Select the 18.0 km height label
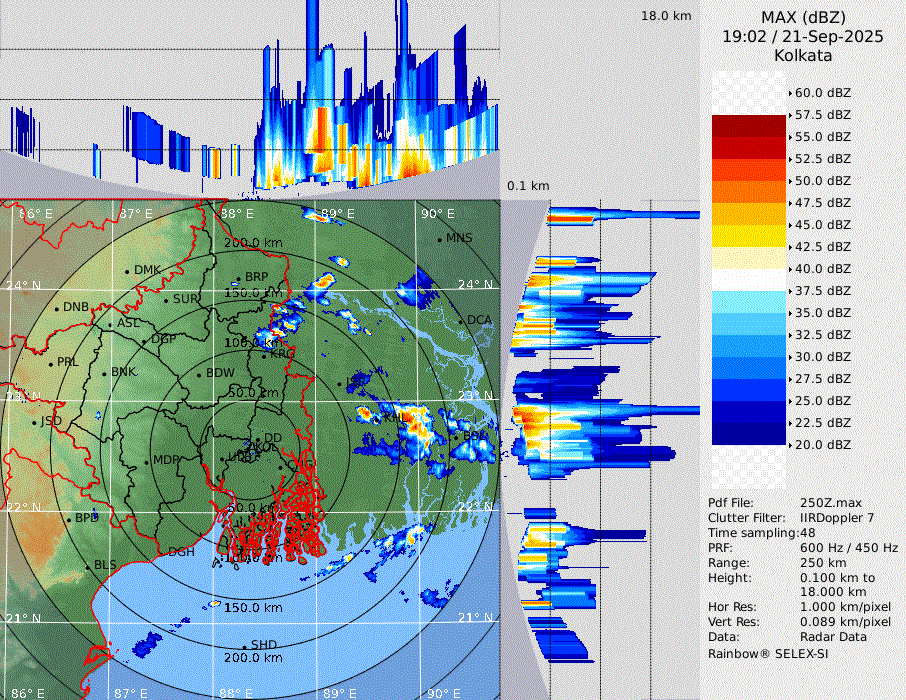 click(666, 15)
